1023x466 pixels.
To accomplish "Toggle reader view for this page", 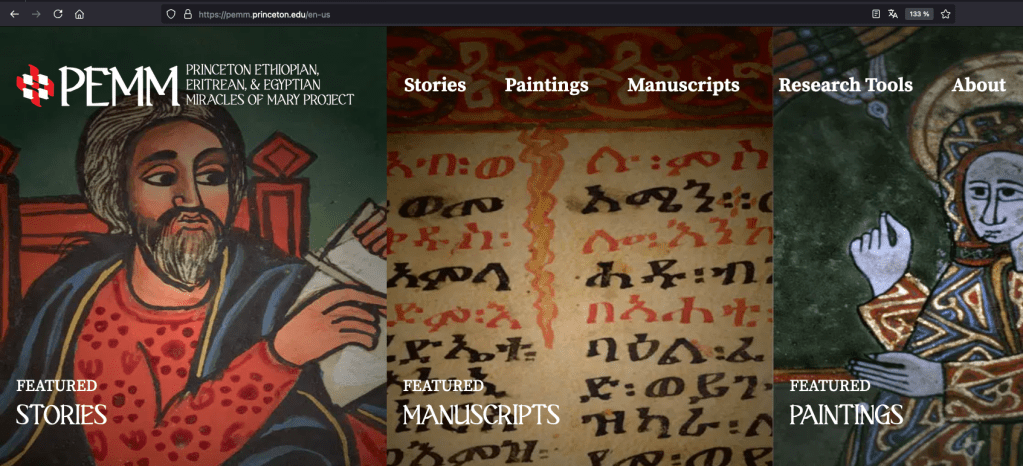I will (876, 14).
